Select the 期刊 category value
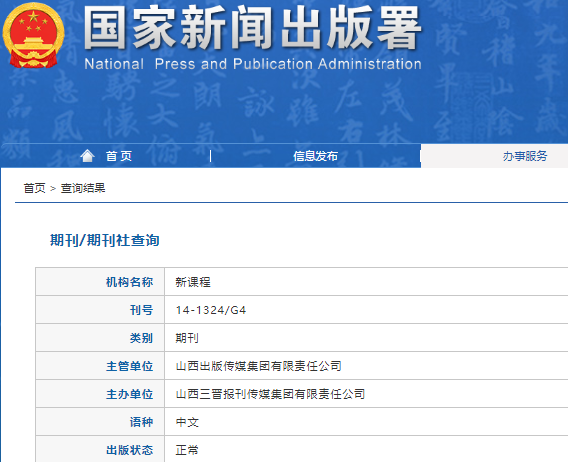 click(x=187, y=338)
